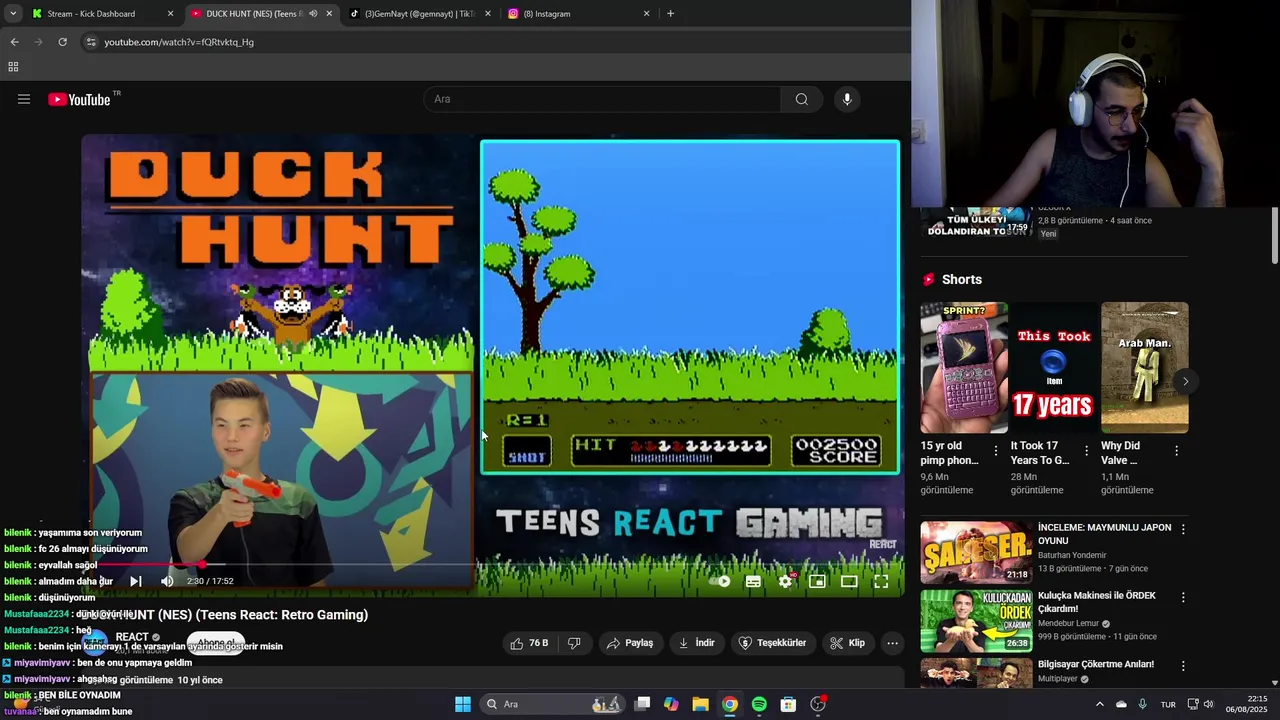This screenshot has width=1280, height=720.
Task: Open the player settings gear
Action: click(x=786, y=581)
